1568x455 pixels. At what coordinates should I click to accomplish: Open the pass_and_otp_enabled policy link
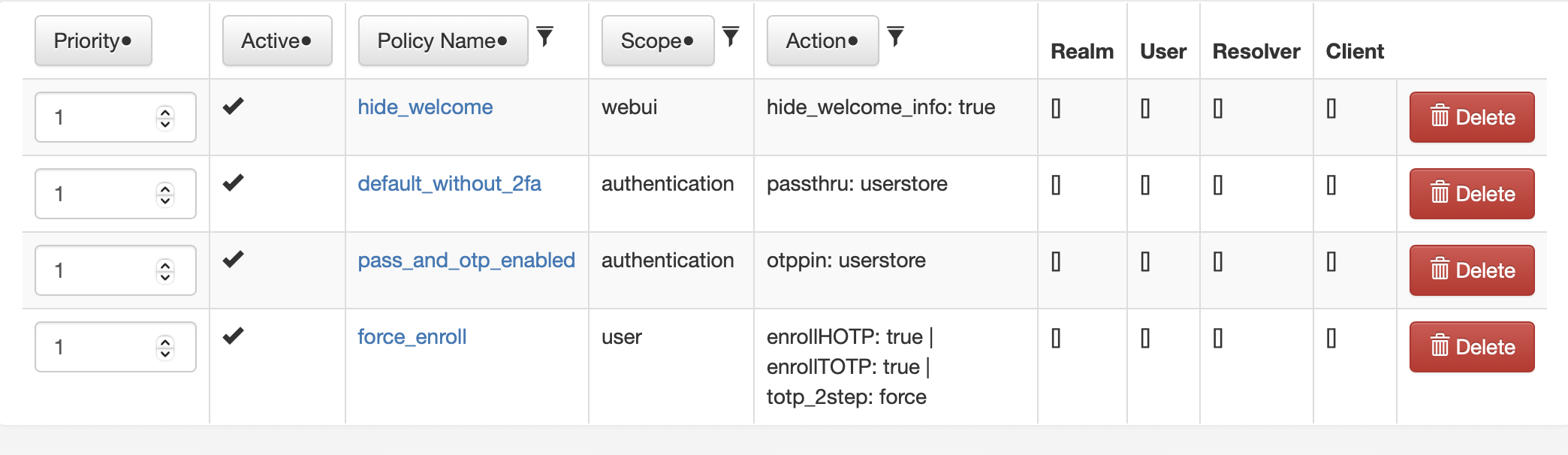466,261
